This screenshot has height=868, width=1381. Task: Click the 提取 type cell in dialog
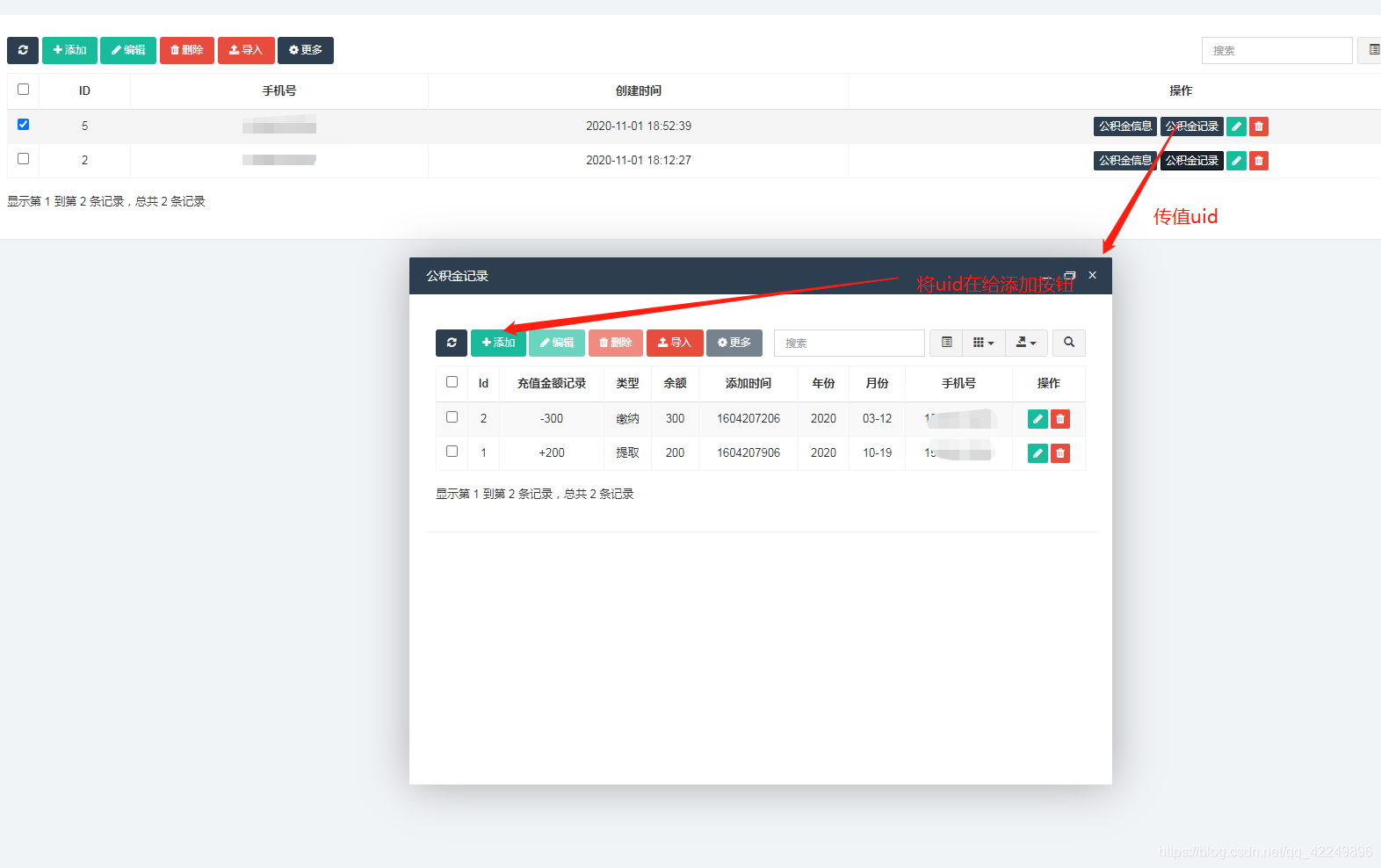[627, 453]
